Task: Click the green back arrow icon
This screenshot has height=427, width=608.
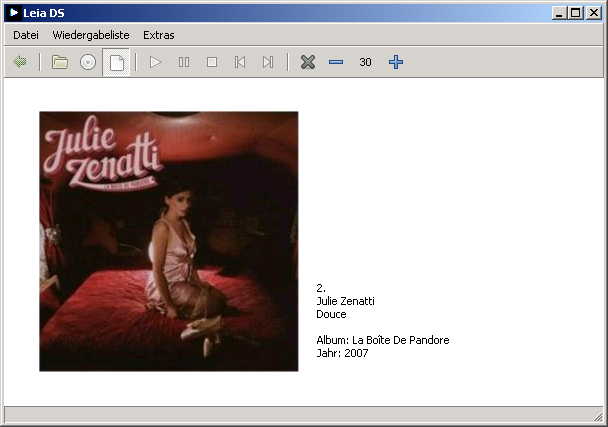Action: [20, 62]
